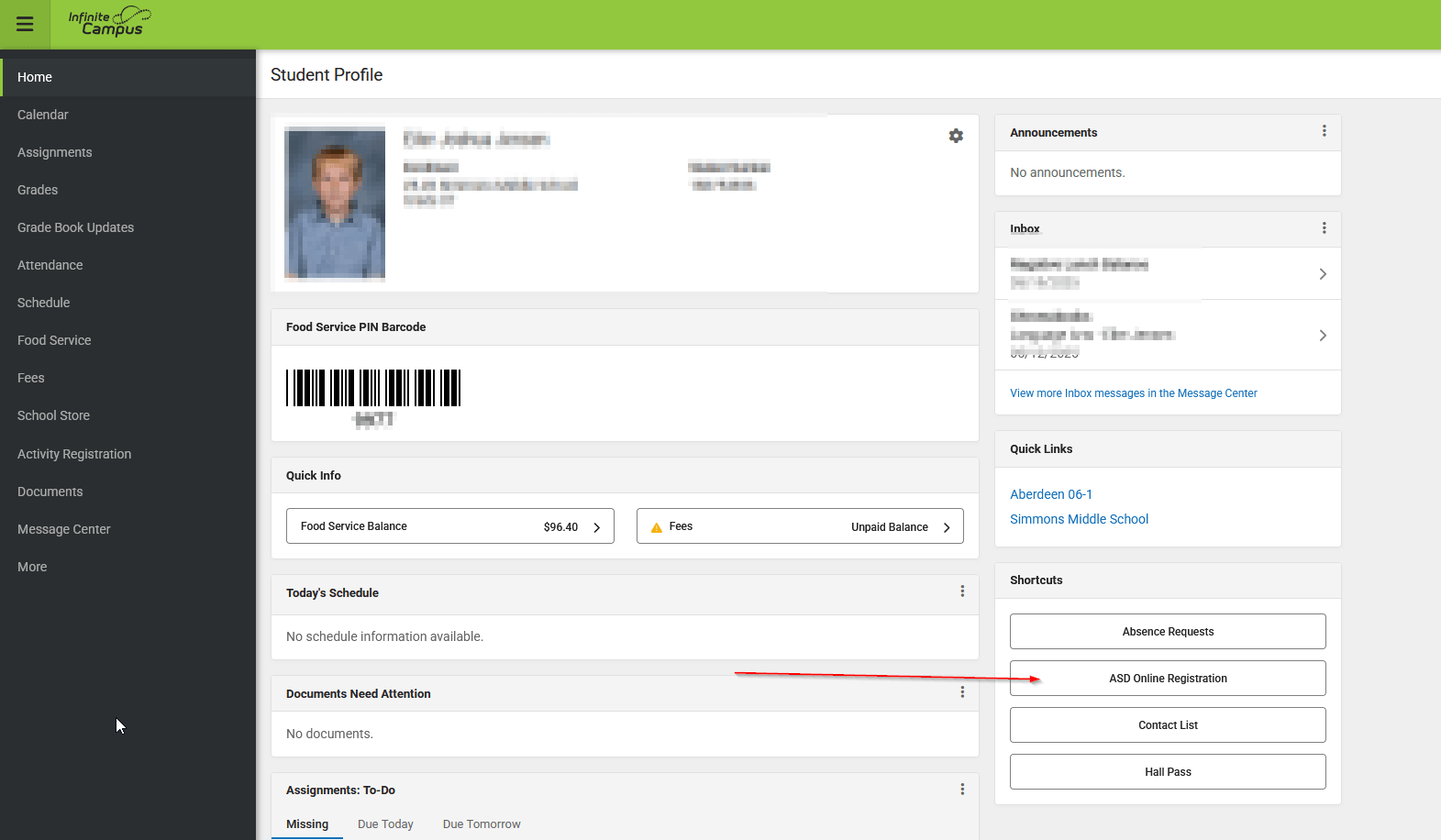Click the Fees Unpaid Balance label

[x=890, y=527]
